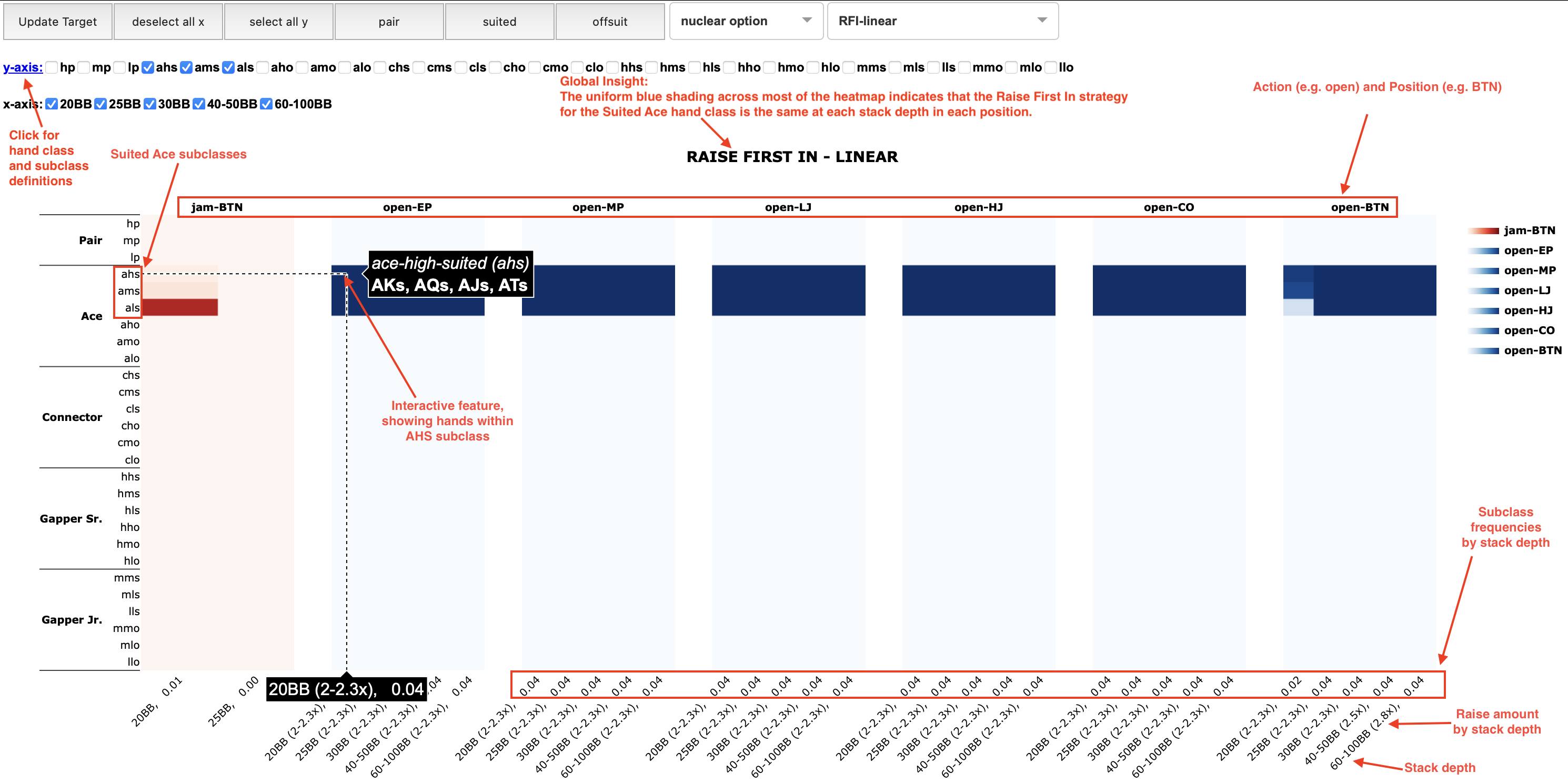Uncheck the ams subclass checkbox
The image size is (1568, 783).
187,67
